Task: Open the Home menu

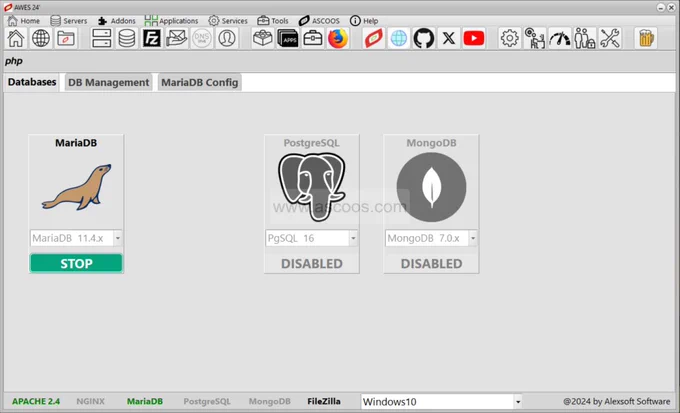Action: click(24, 20)
